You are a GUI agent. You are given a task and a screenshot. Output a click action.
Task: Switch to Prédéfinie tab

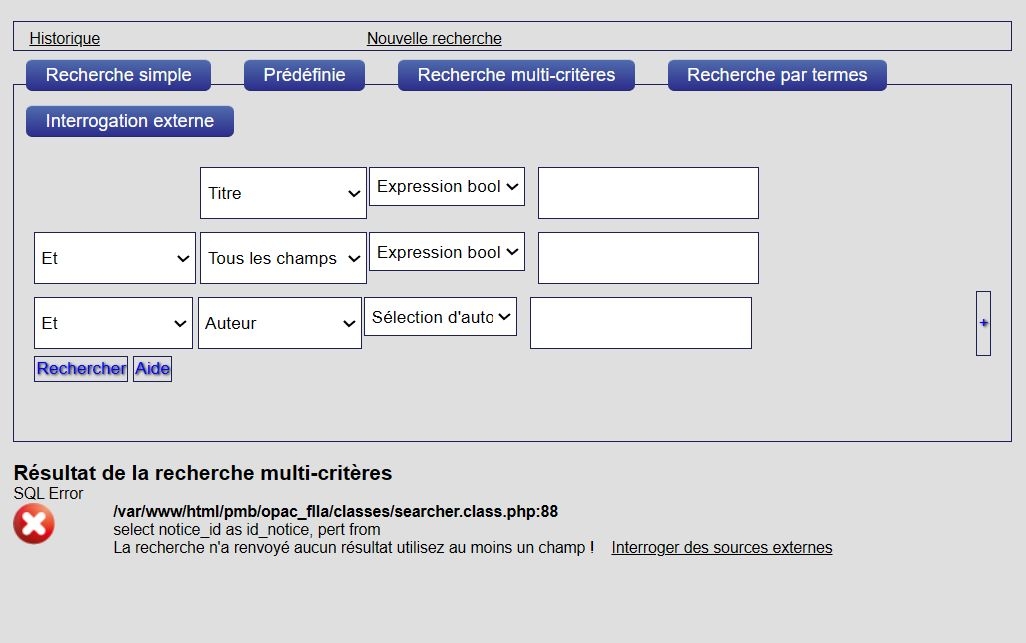(x=304, y=75)
